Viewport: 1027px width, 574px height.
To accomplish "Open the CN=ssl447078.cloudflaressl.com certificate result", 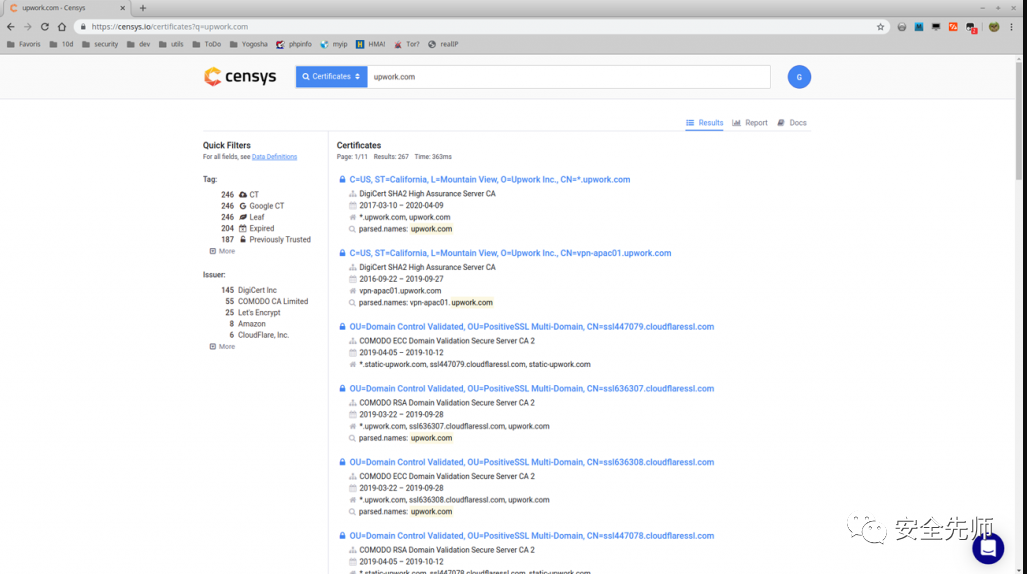I will tap(532, 535).
